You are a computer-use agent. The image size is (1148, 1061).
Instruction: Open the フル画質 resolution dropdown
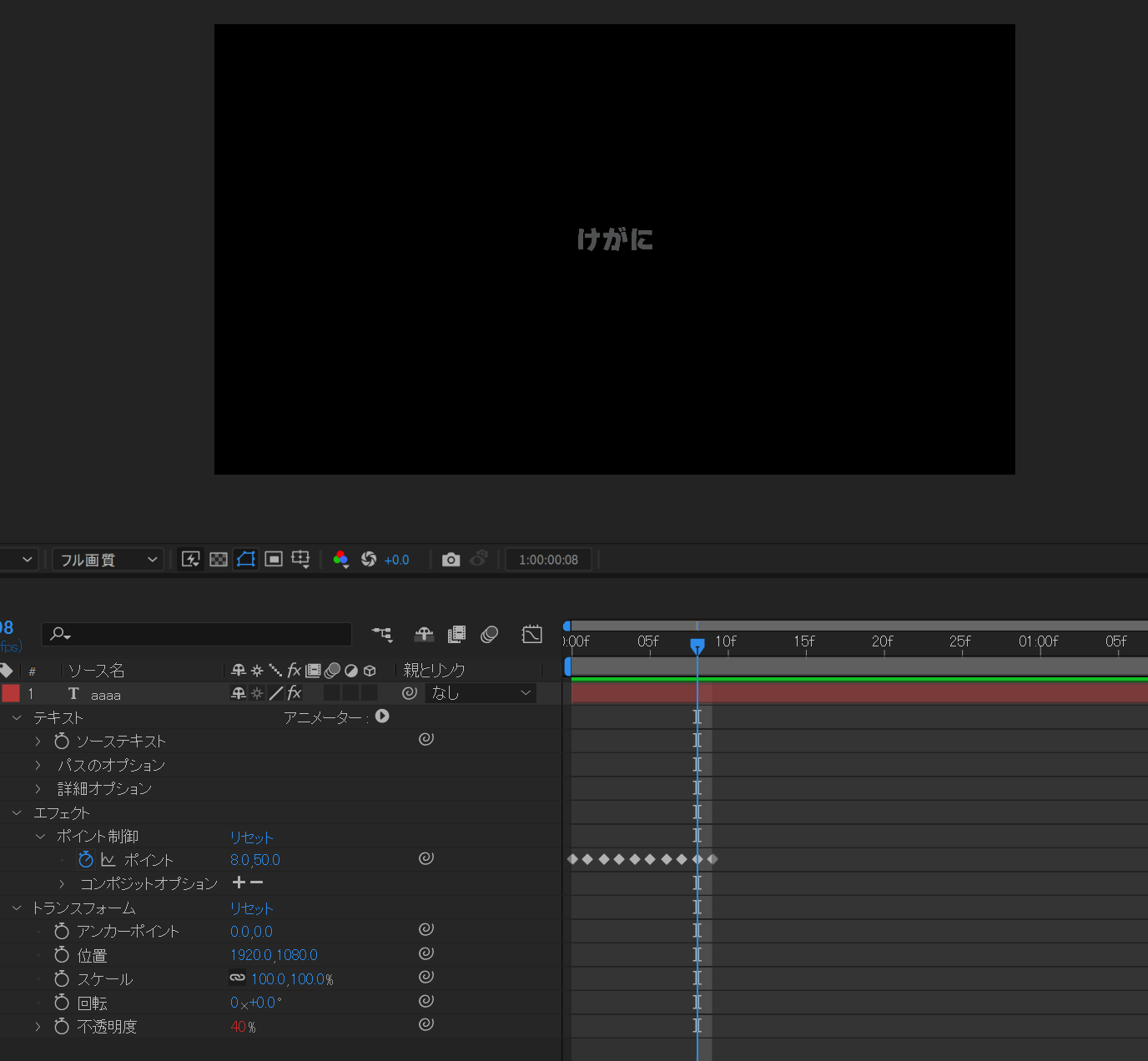pyautogui.click(x=108, y=560)
